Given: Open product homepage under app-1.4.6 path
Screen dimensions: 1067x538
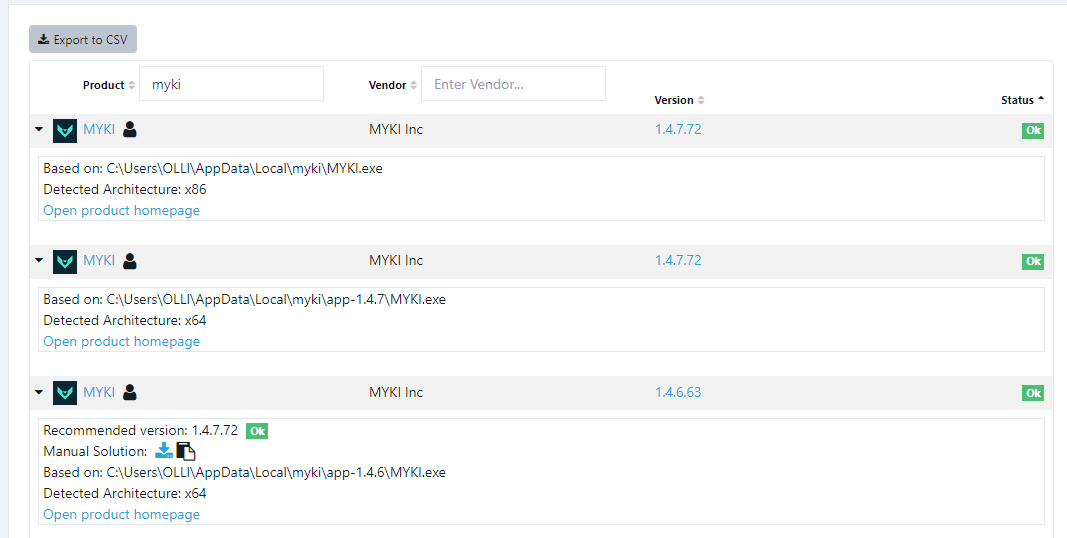Looking at the screenshot, I should click(x=122, y=514).
